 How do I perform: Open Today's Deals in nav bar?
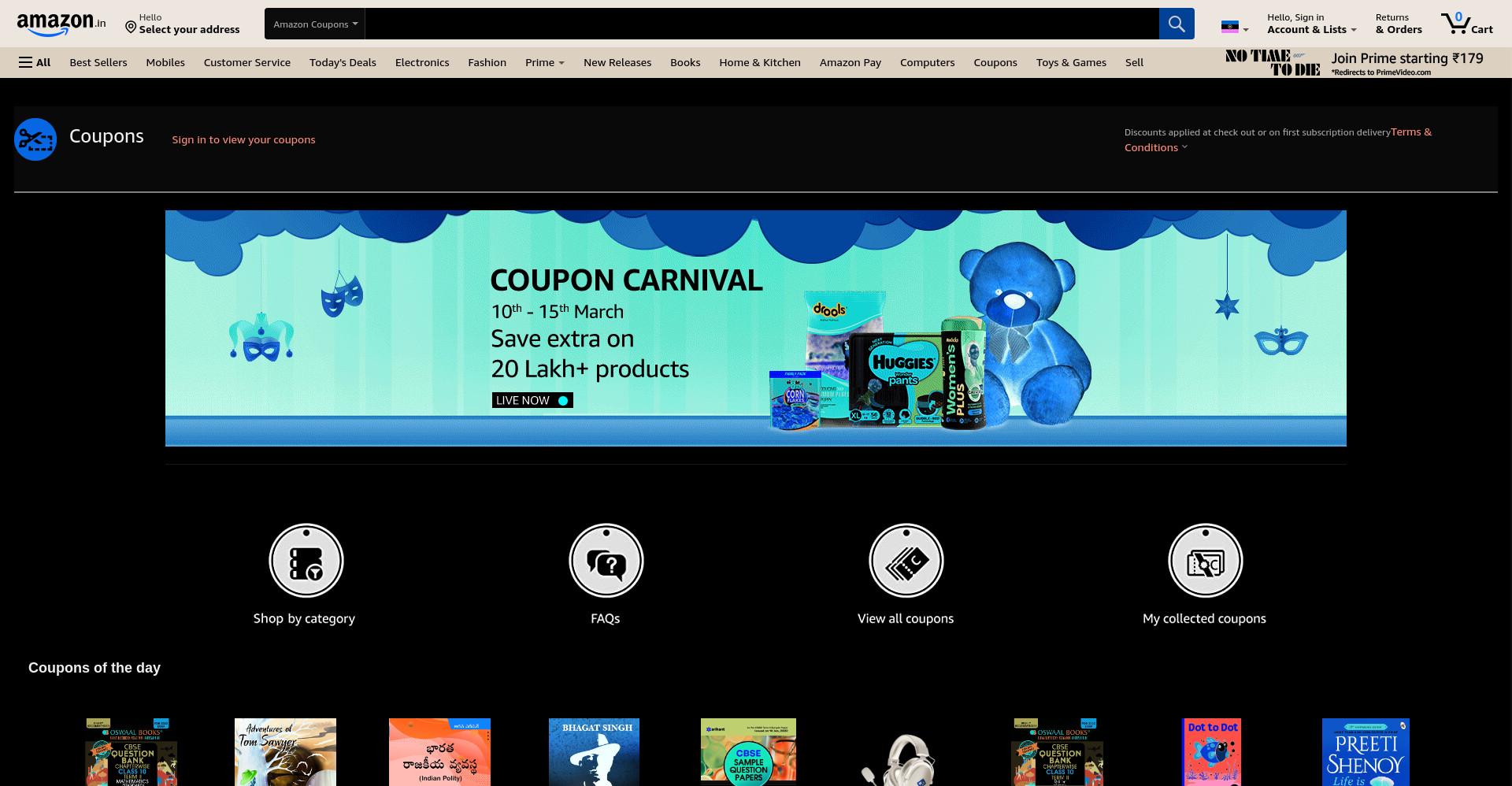pyautogui.click(x=343, y=62)
